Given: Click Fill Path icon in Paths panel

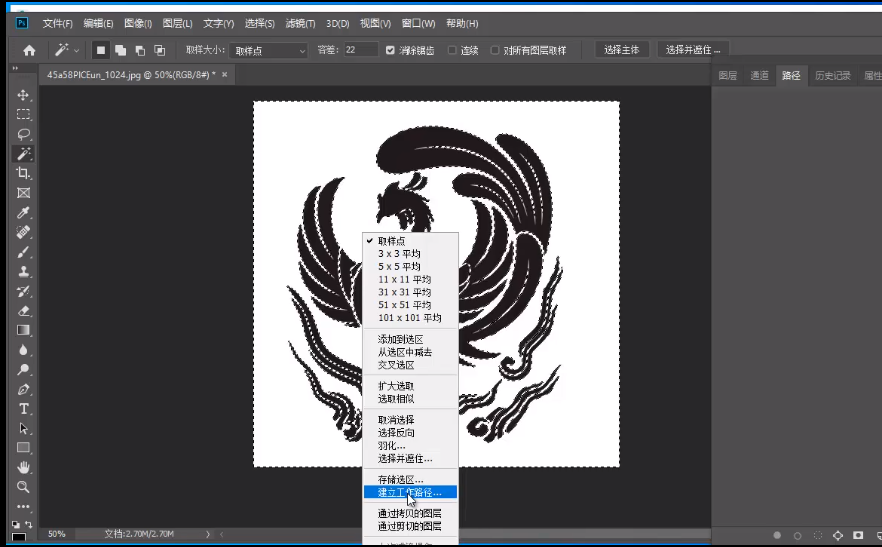Looking at the screenshot, I should [x=777, y=535].
